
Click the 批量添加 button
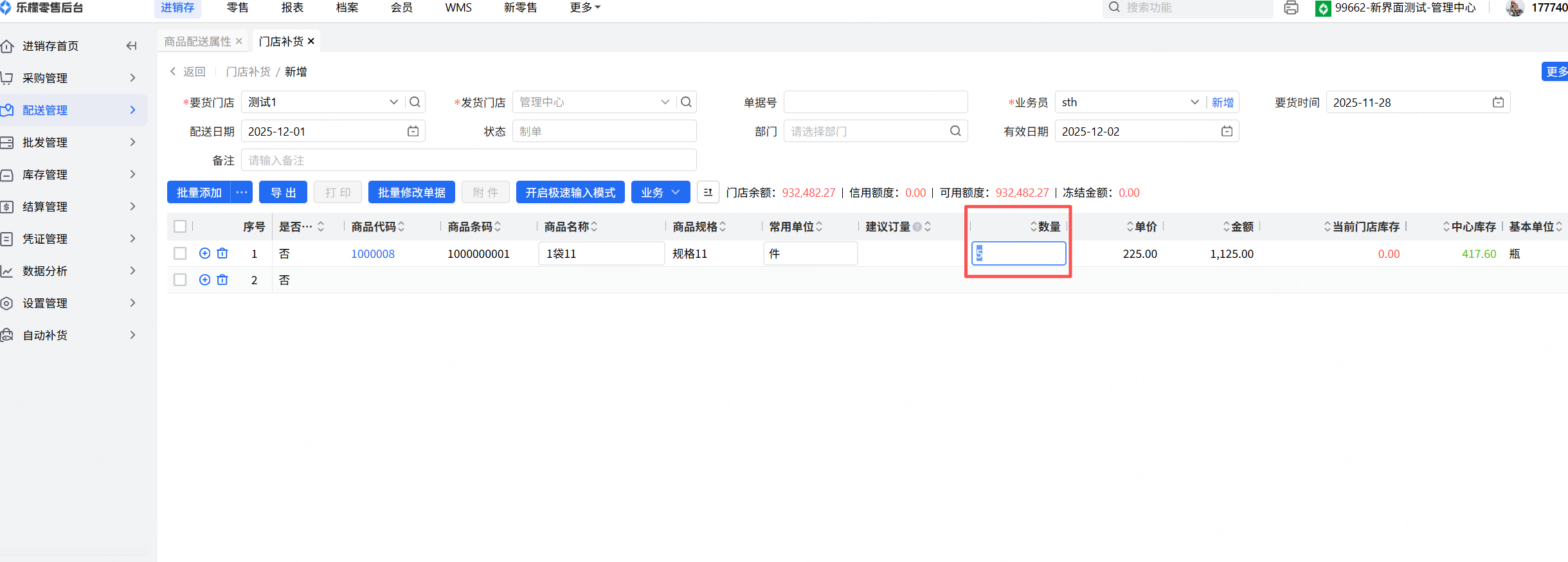pyautogui.click(x=199, y=192)
